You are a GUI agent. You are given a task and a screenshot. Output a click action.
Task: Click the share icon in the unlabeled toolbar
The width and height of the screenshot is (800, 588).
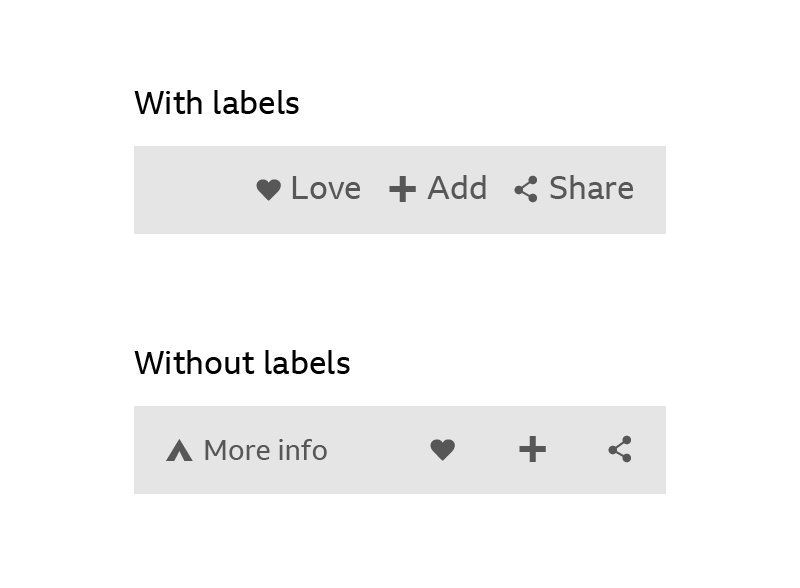[x=620, y=450]
